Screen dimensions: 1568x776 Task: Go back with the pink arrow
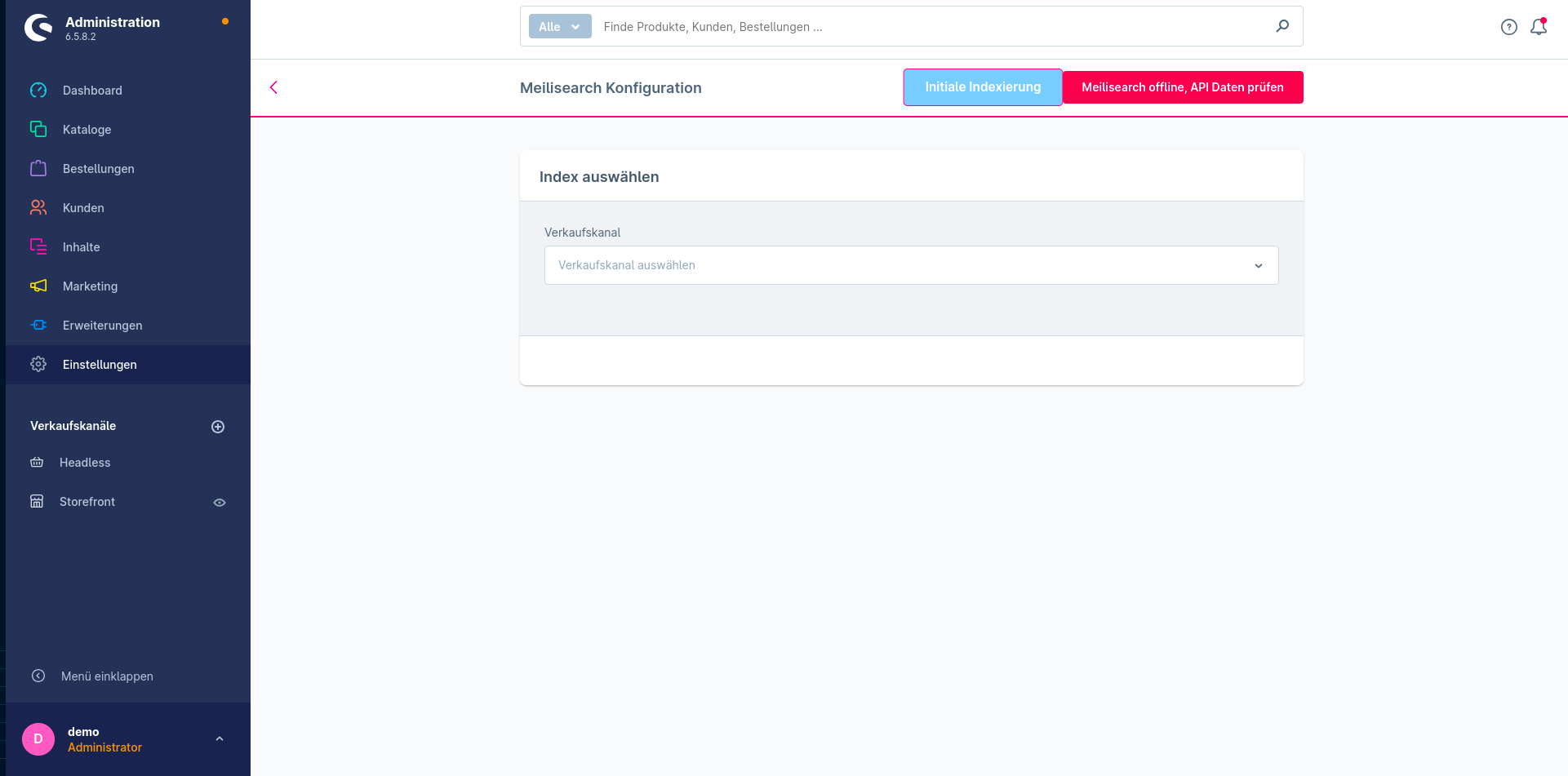pos(273,87)
